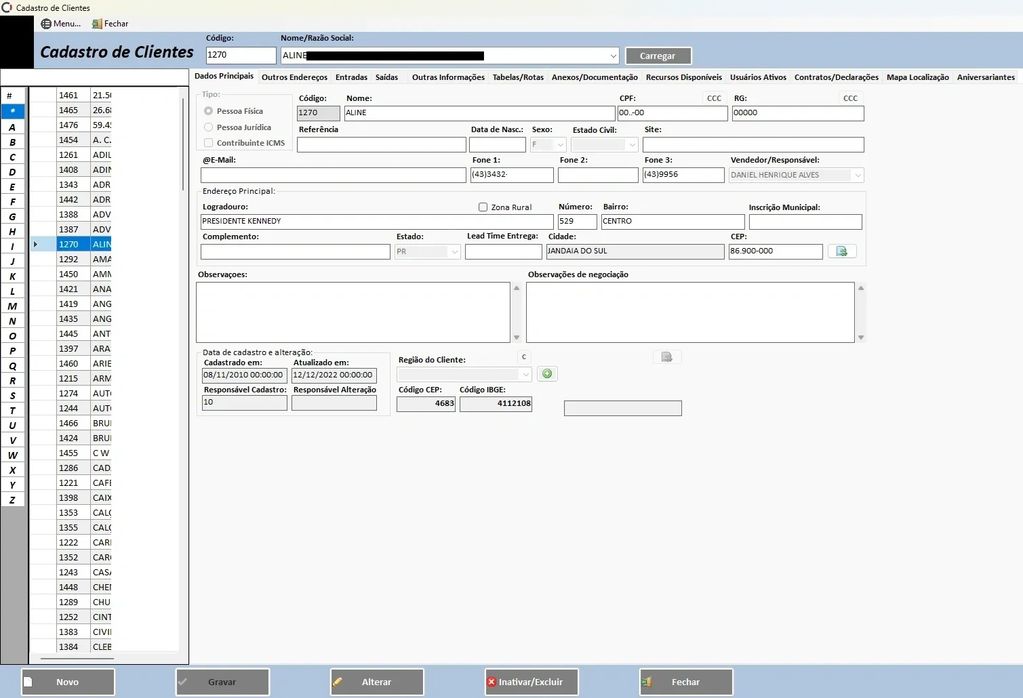Click into the @E-Mail input field
The width and height of the screenshot is (1023, 698).
pyautogui.click(x=333, y=175)
